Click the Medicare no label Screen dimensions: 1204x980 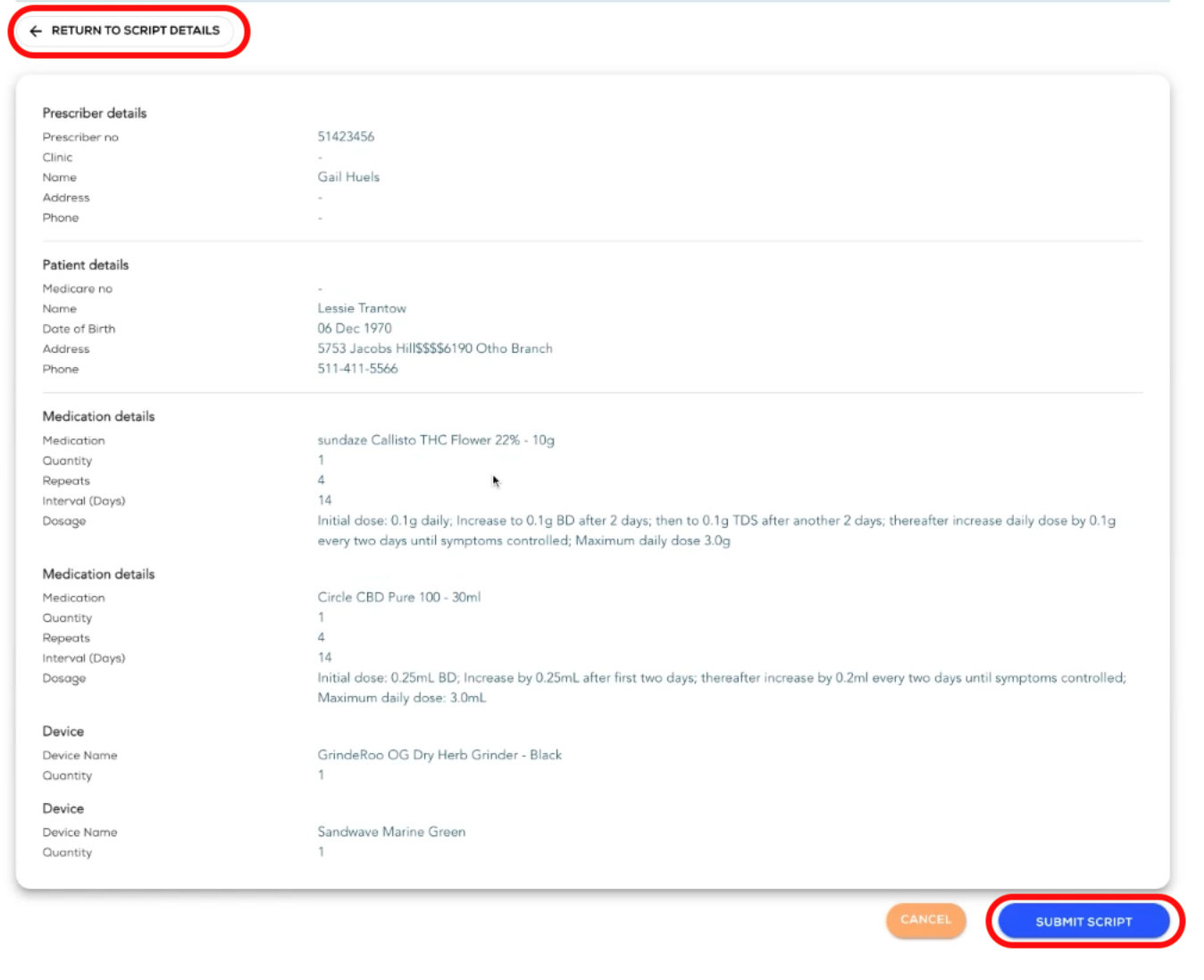coord(78,289)
